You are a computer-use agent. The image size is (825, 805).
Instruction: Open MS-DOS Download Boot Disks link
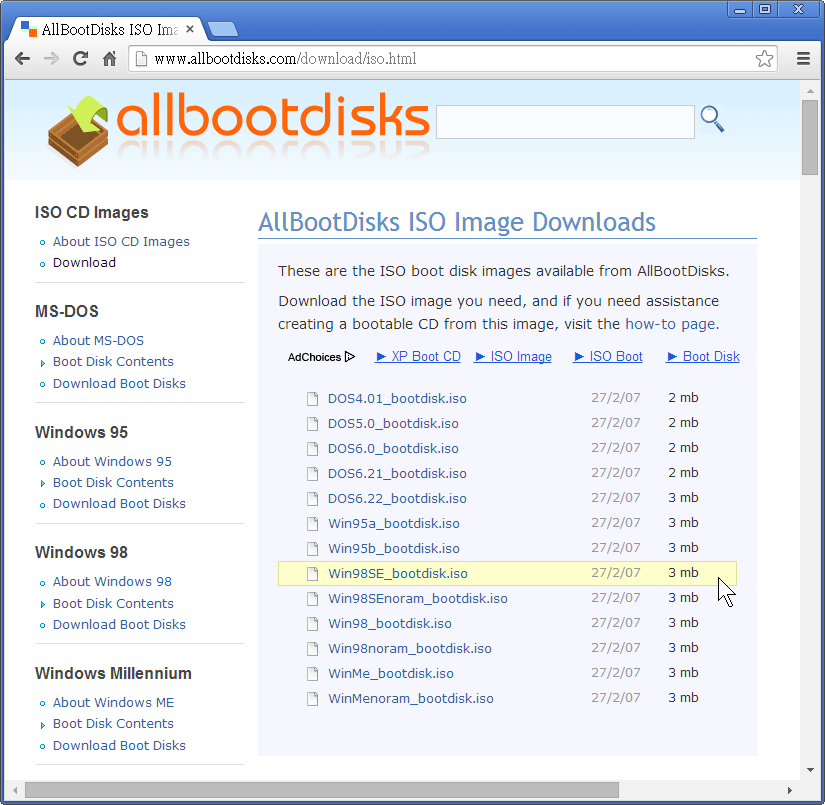point(119,384)
